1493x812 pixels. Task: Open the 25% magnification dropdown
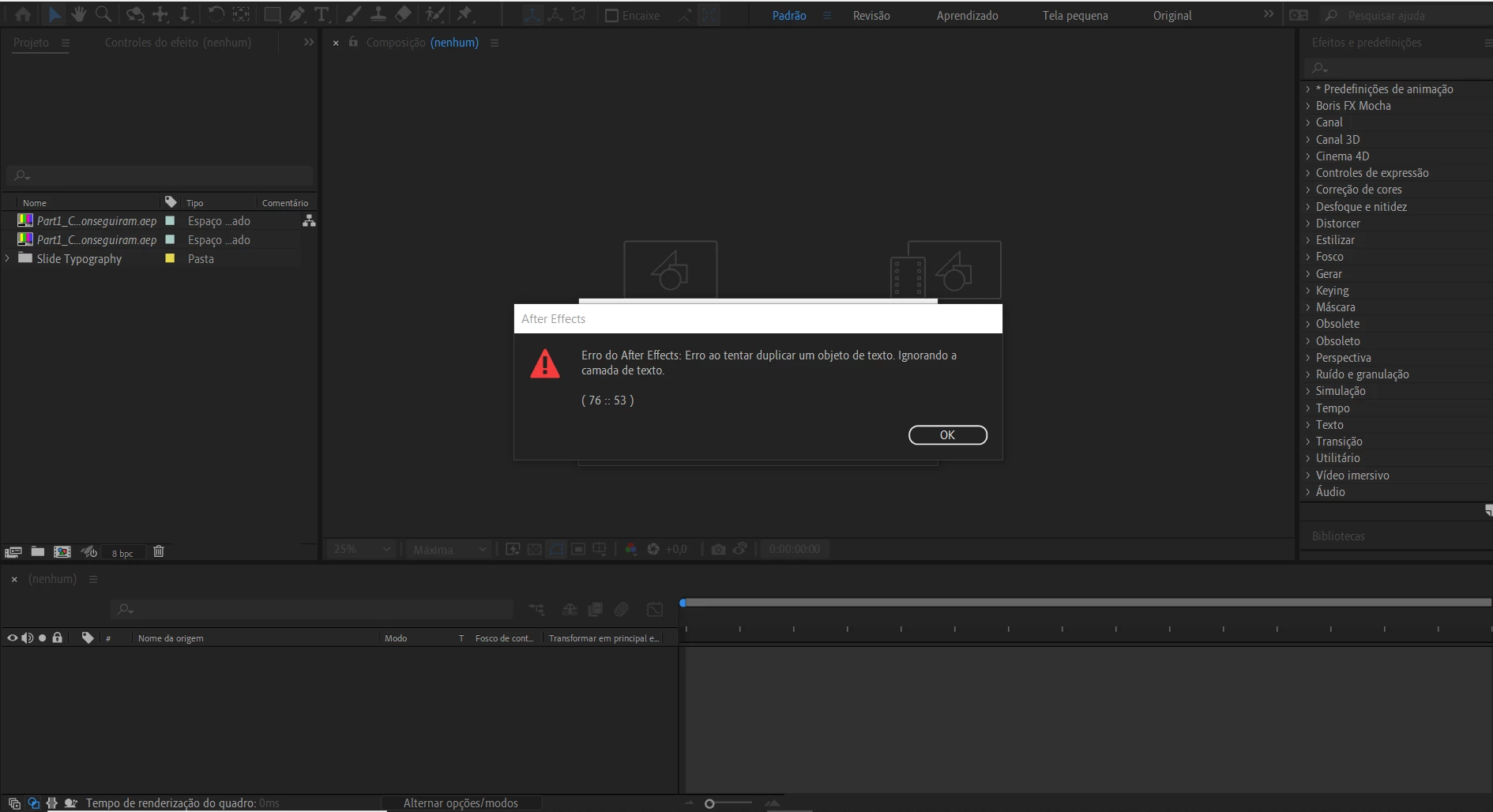pos(362,549)
